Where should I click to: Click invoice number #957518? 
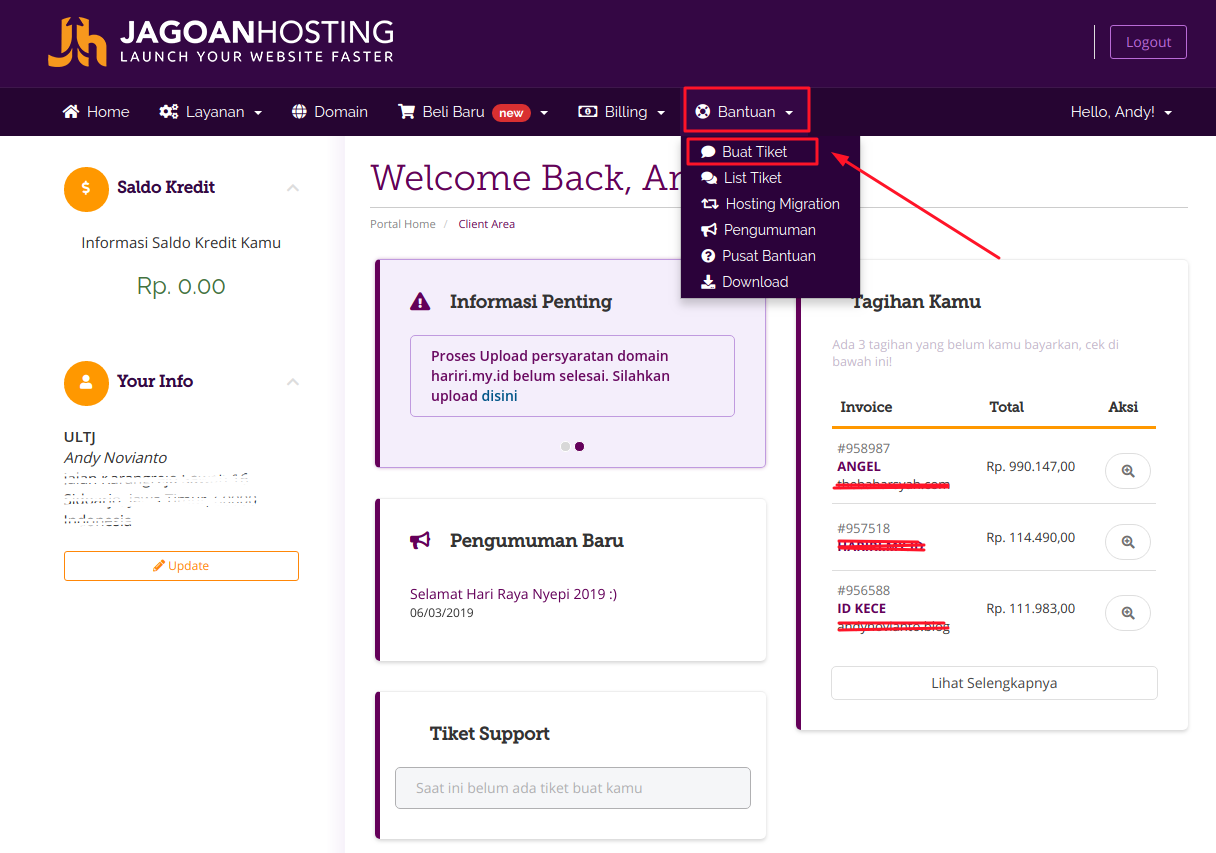point(863,528)
